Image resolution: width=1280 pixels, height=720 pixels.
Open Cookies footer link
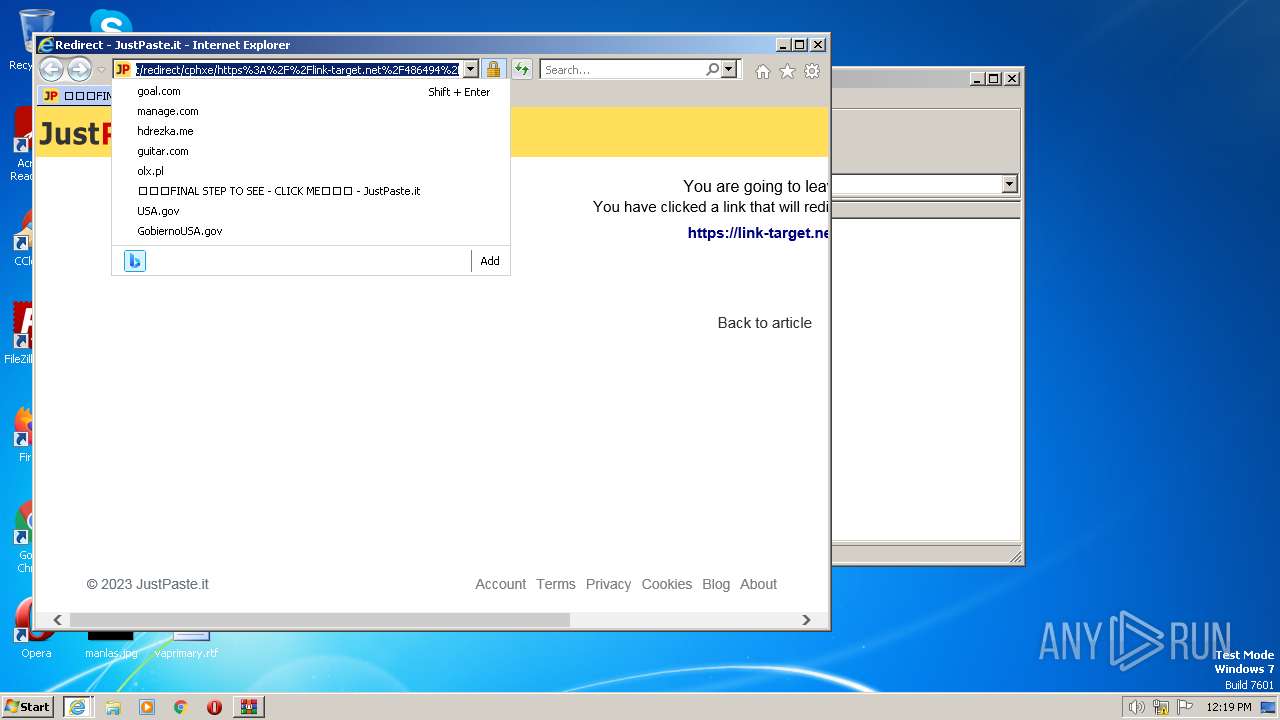click(666, 584)
